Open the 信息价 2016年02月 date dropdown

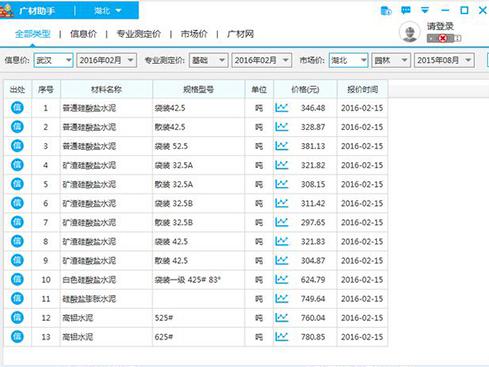pyautogui.click(x=107, y=60)
